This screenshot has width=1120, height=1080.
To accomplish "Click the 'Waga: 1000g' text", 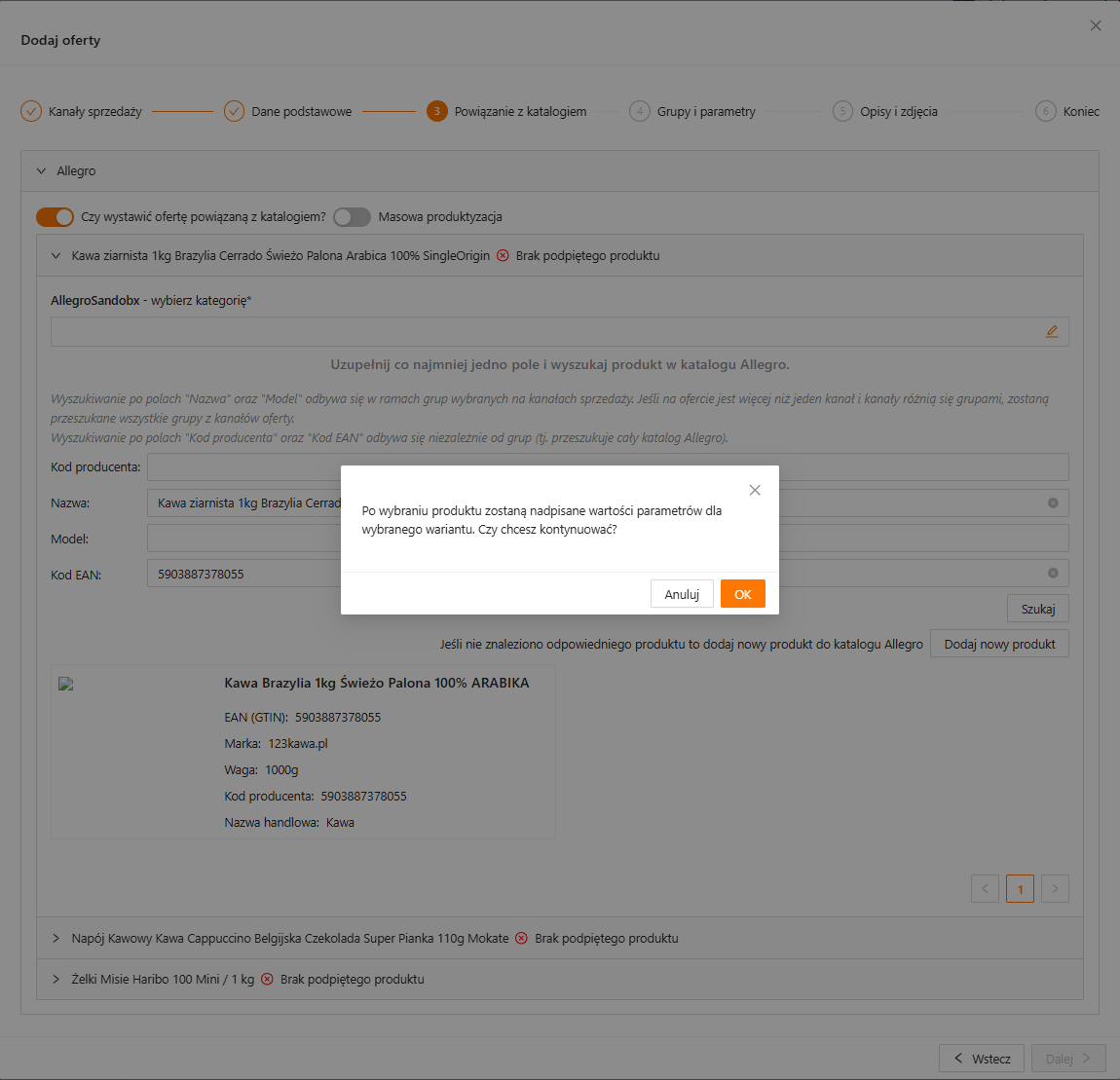I will [261, 770].
